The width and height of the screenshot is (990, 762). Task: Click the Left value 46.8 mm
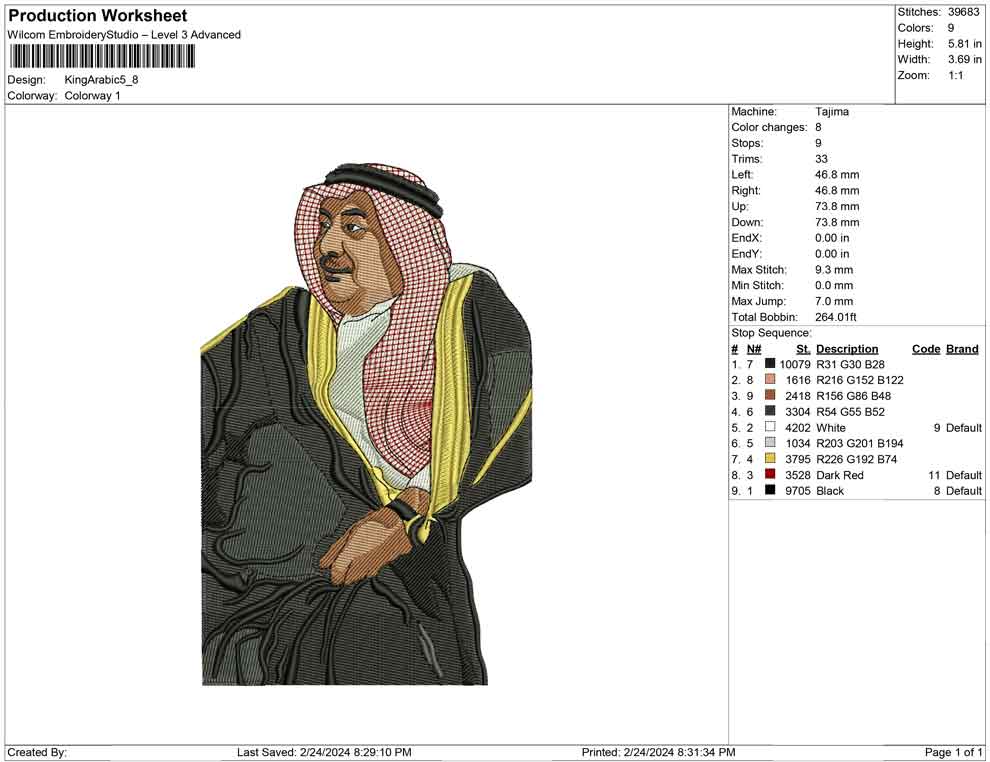pyautogui.click(x=837, y=175)
